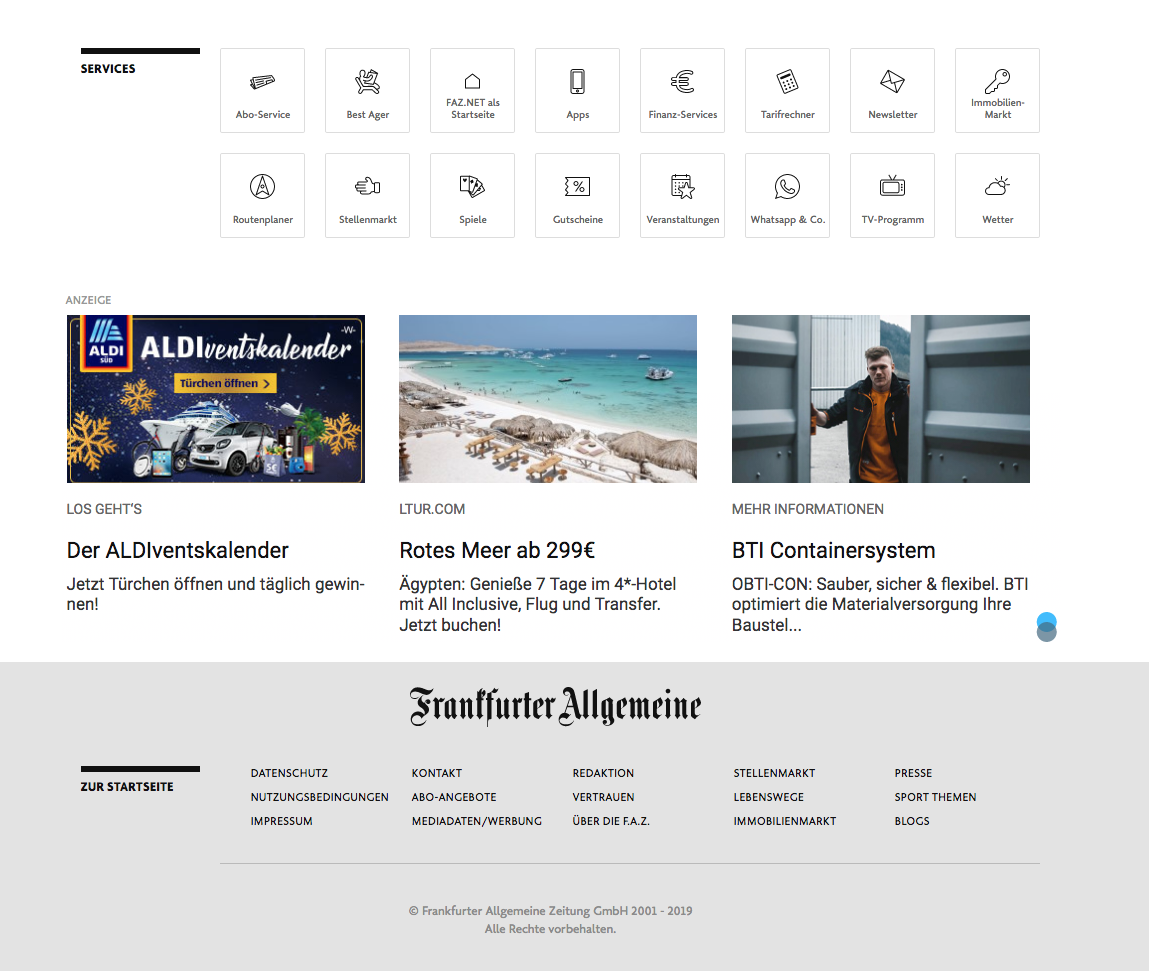Open the Abo-Service tile
Viewport: 1149px width, 971px height.
coord(262,91)
